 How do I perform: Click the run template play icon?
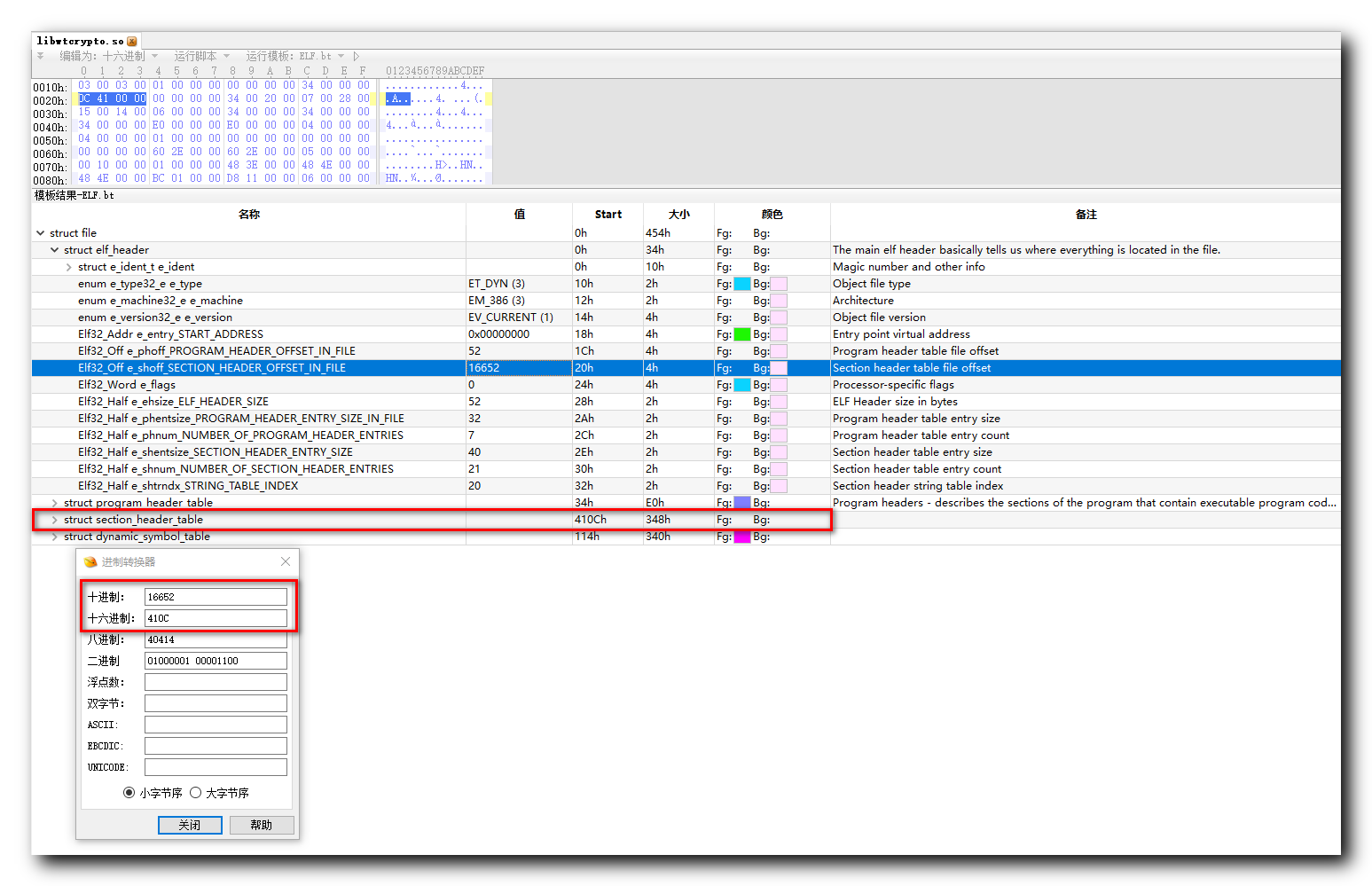click(x=357, y=56)
